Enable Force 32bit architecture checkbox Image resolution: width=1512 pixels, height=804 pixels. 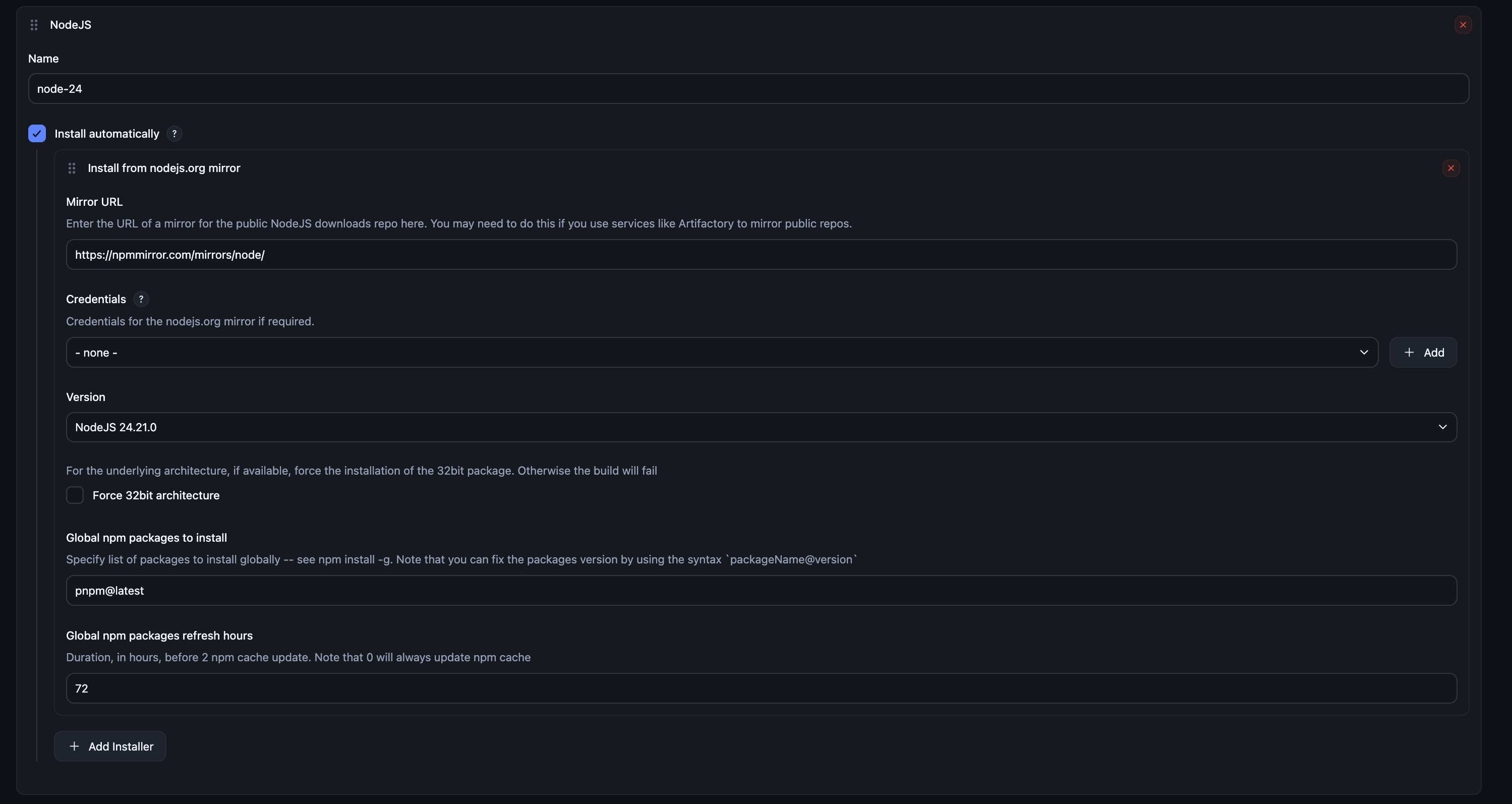click(x=75, y=495)
